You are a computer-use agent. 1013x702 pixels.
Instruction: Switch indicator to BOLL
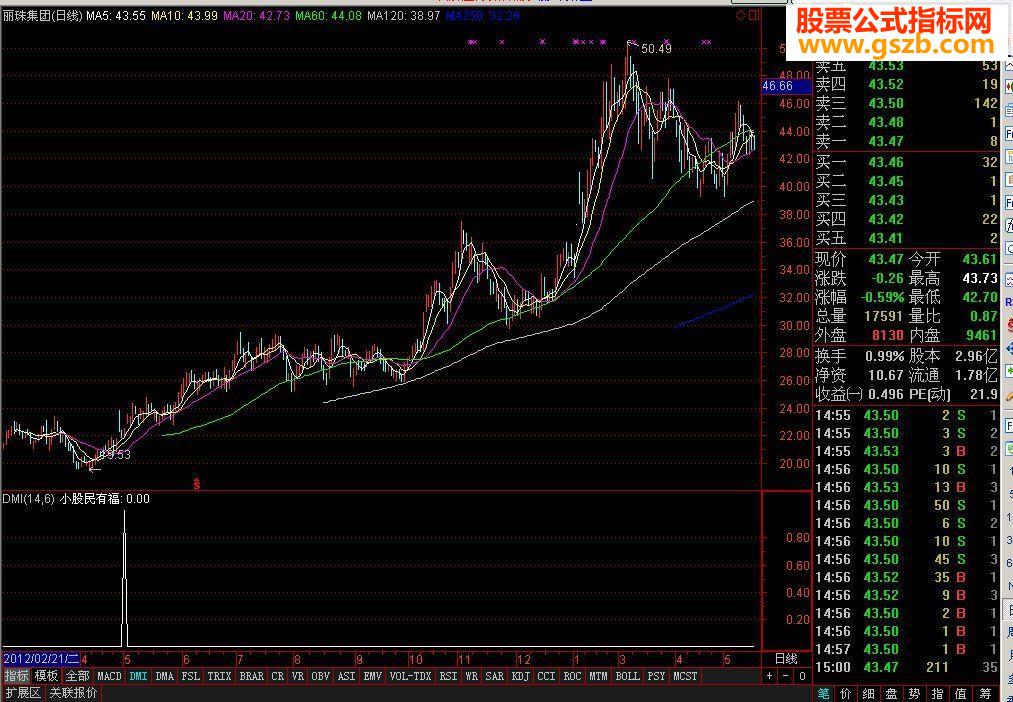(x=627, y=676)
